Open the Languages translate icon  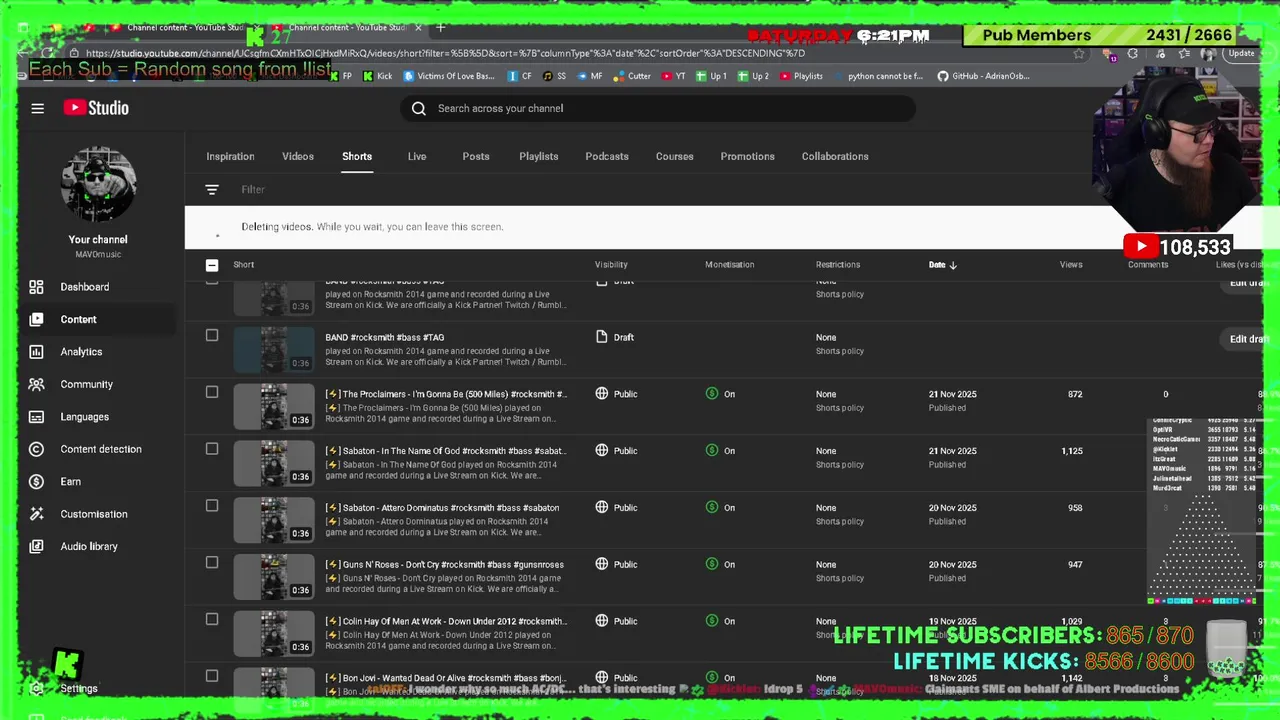(36, 417)
